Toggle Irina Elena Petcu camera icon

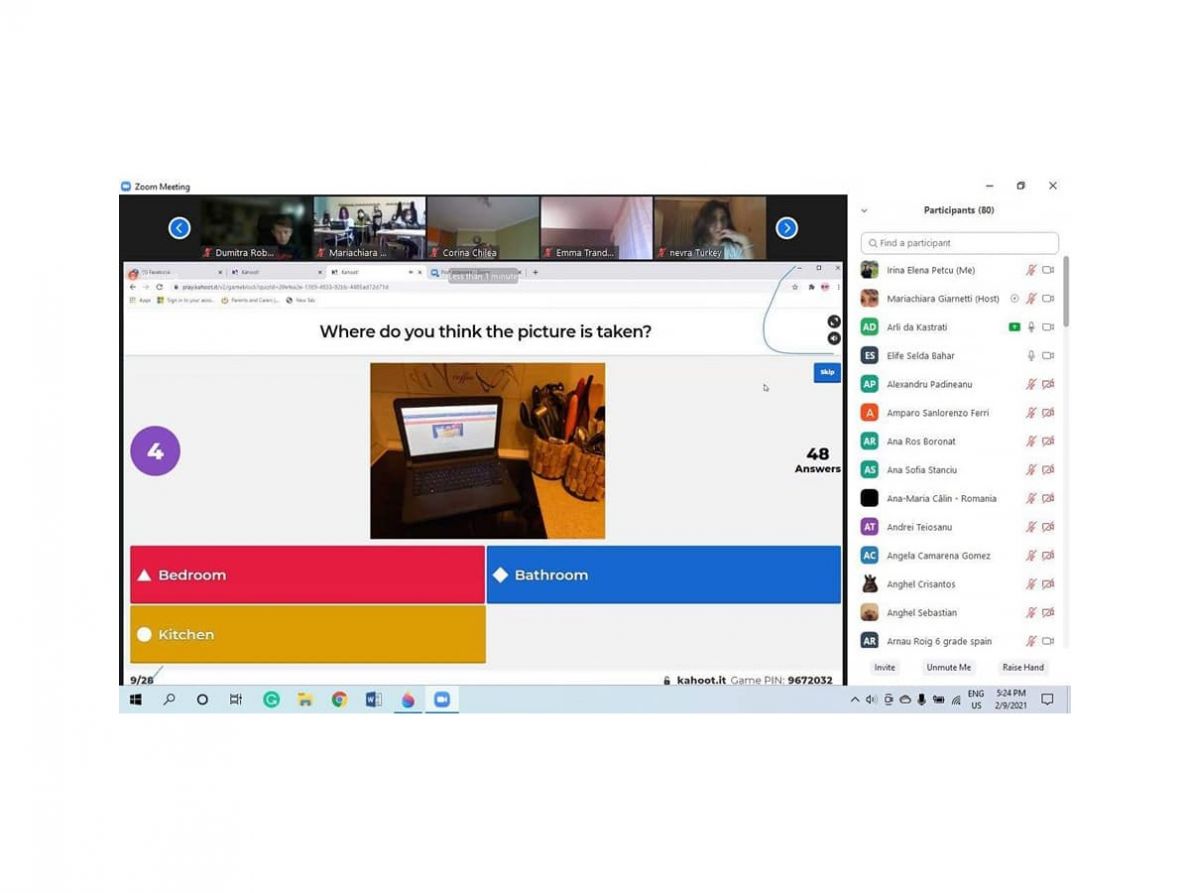tap(1048, 270)
